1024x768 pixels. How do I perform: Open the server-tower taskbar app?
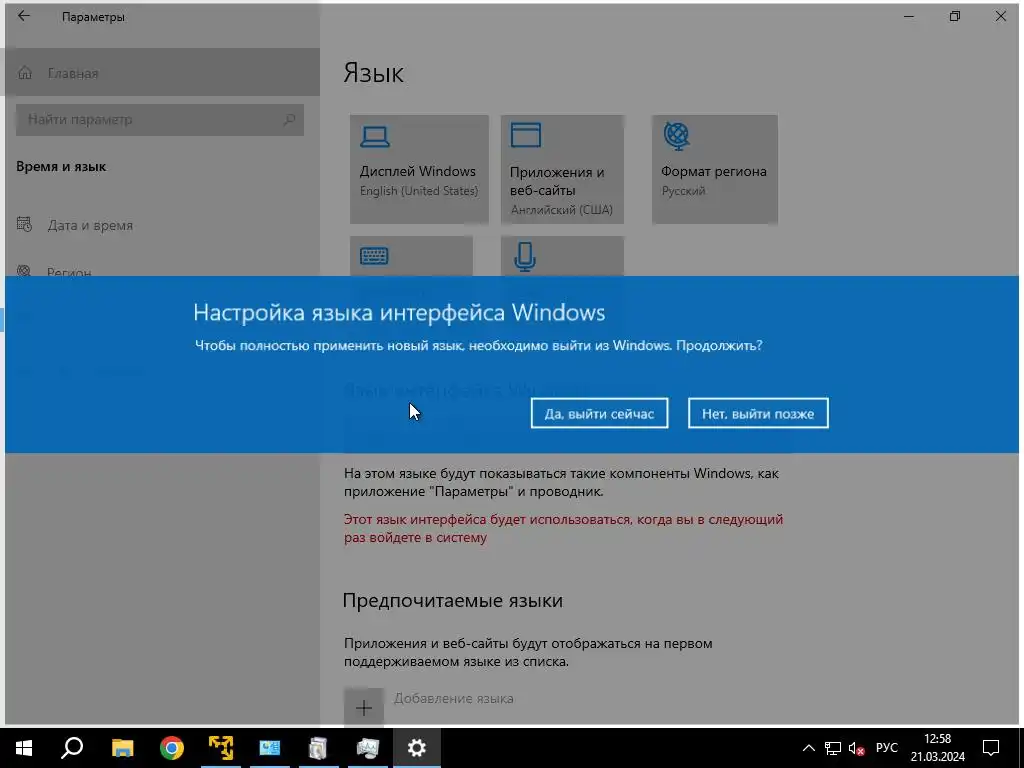[x=318, y=747]
